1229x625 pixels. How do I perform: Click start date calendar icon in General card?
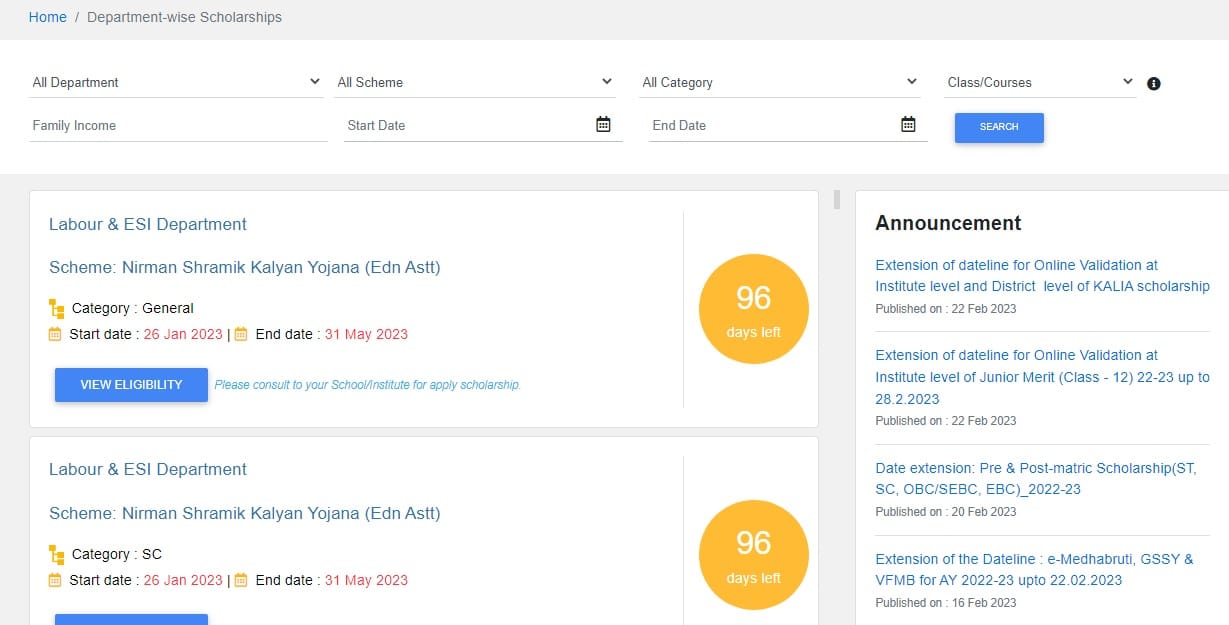click(56, 334)
